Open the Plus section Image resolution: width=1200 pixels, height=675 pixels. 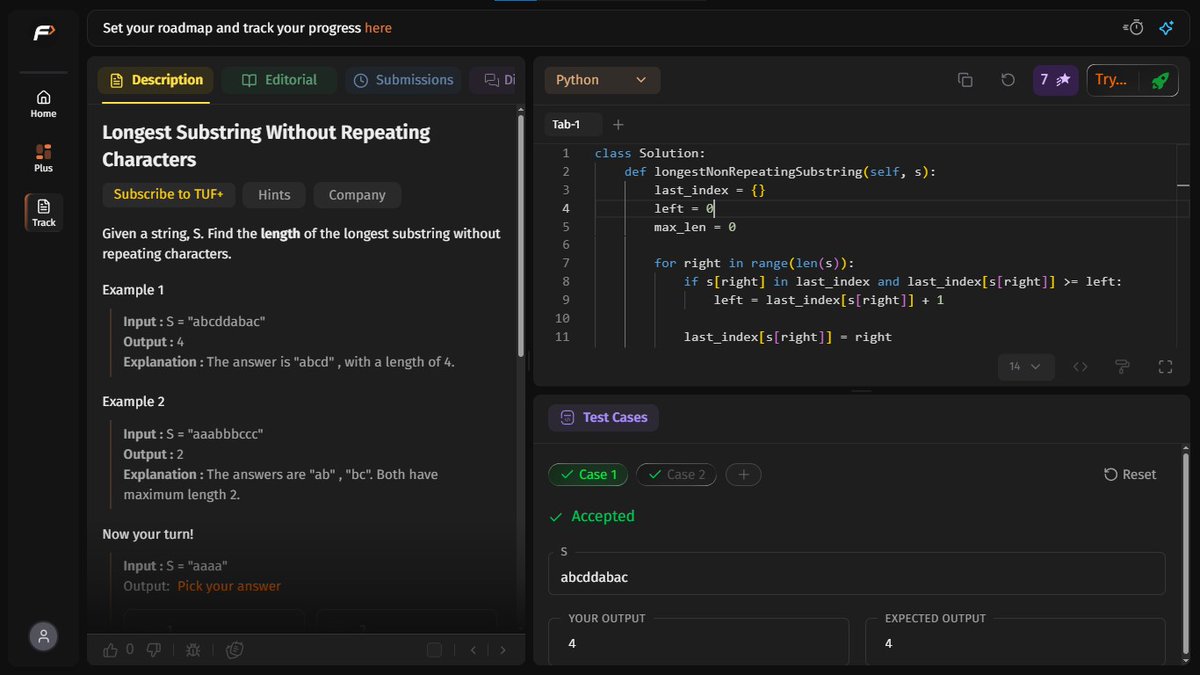(43, 158)
